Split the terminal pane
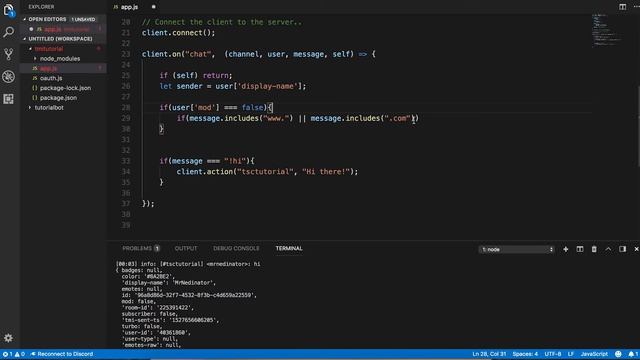The width and height of the screenshot is (640, 360). click(x=580, y=249)
